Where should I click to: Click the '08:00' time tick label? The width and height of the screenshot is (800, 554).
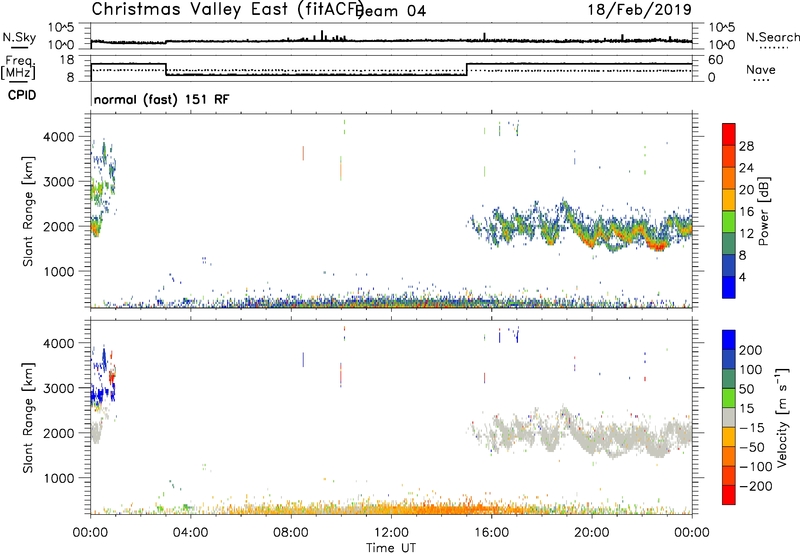pyautogui.click(x=291, y=533)
